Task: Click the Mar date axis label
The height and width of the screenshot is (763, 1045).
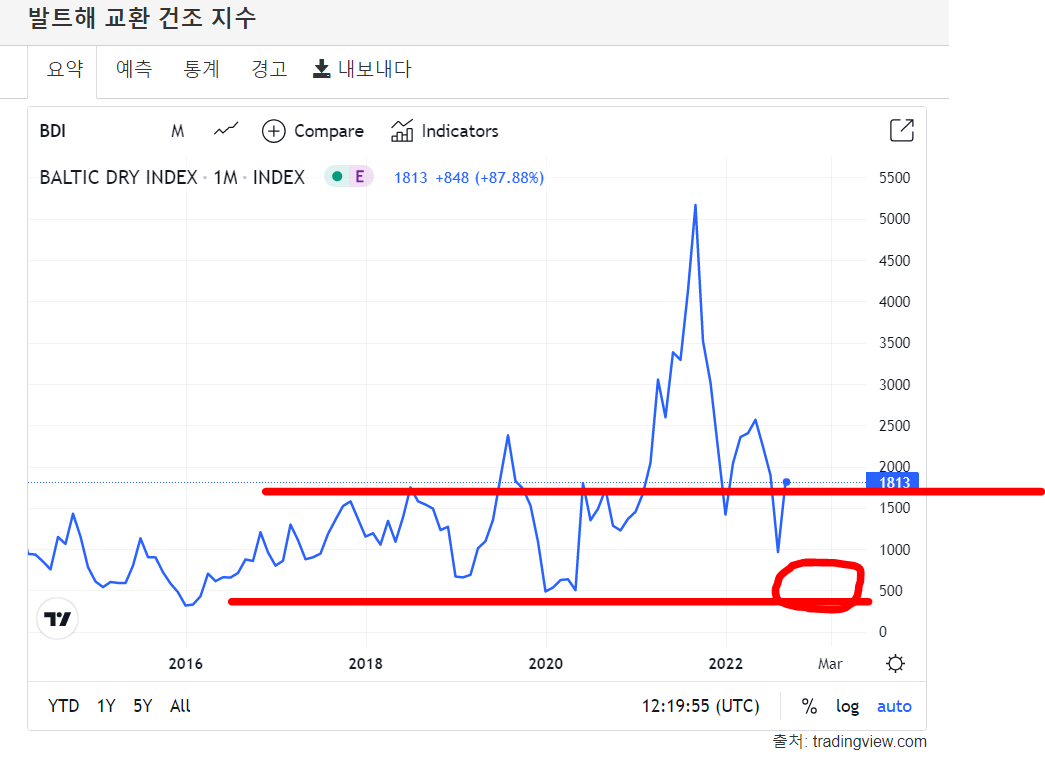Action: point(830,664)
